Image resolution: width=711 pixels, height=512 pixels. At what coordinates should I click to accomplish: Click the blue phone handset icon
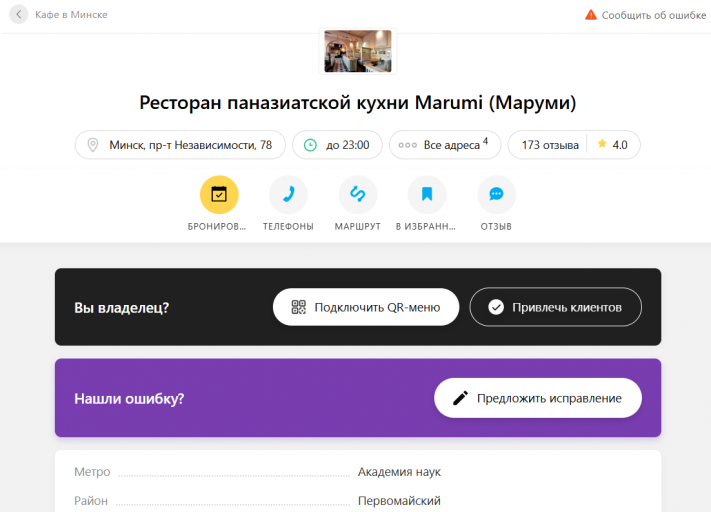pyautogui.click(x=288, y=195)
